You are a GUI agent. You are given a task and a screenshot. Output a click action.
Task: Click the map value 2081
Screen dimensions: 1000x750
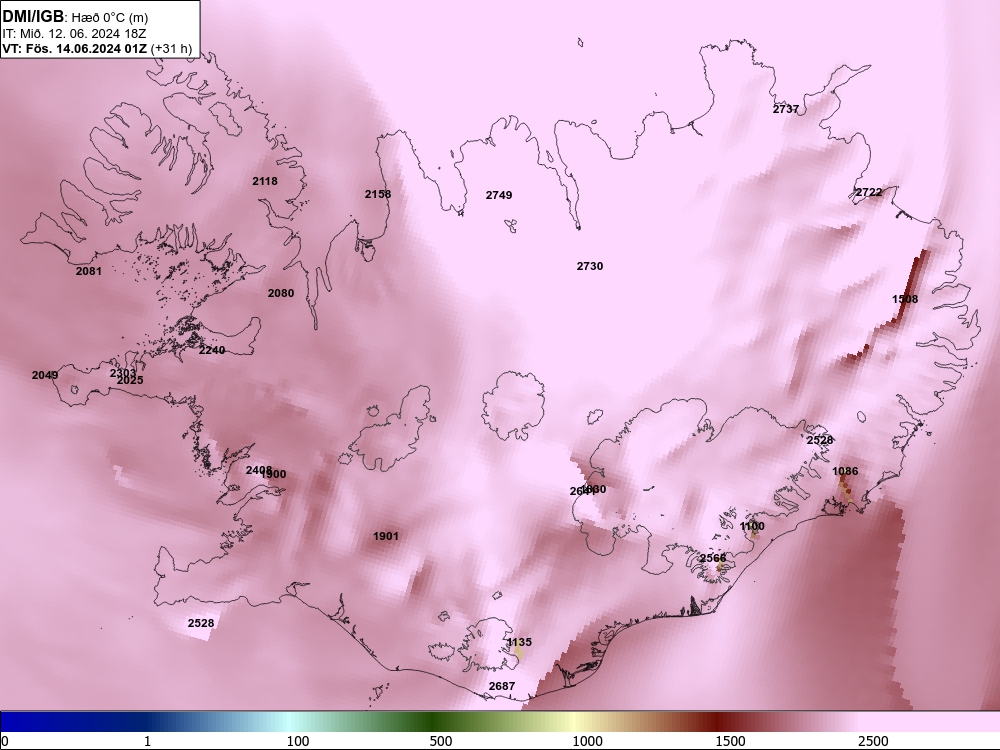(x=89, y=271)
